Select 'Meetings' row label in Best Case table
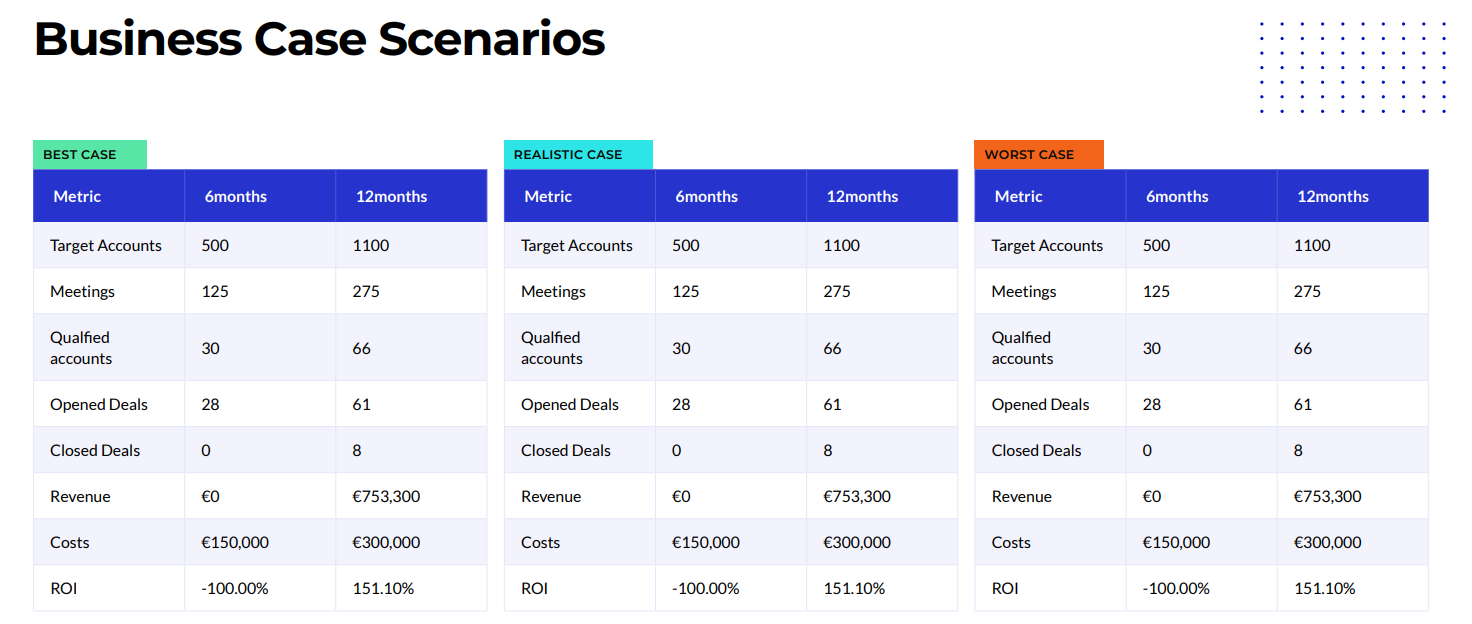This screenshot has height=624, width=1472. coord(82,291)
